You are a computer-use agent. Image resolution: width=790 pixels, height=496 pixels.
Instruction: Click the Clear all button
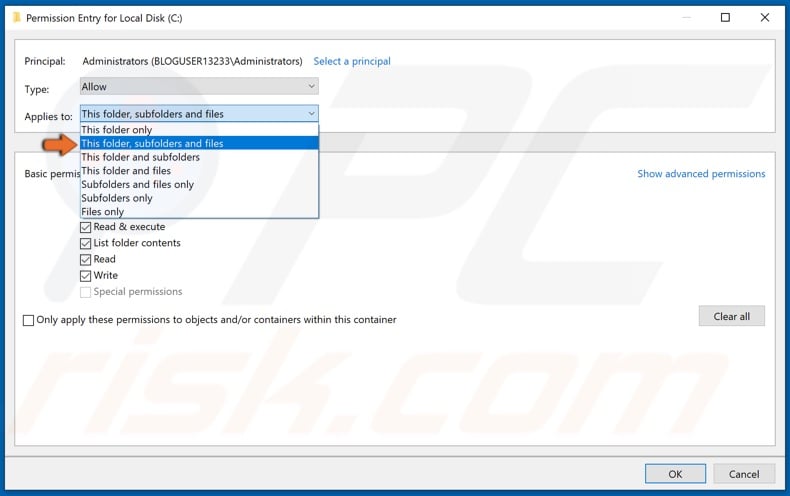pos(732,316)
